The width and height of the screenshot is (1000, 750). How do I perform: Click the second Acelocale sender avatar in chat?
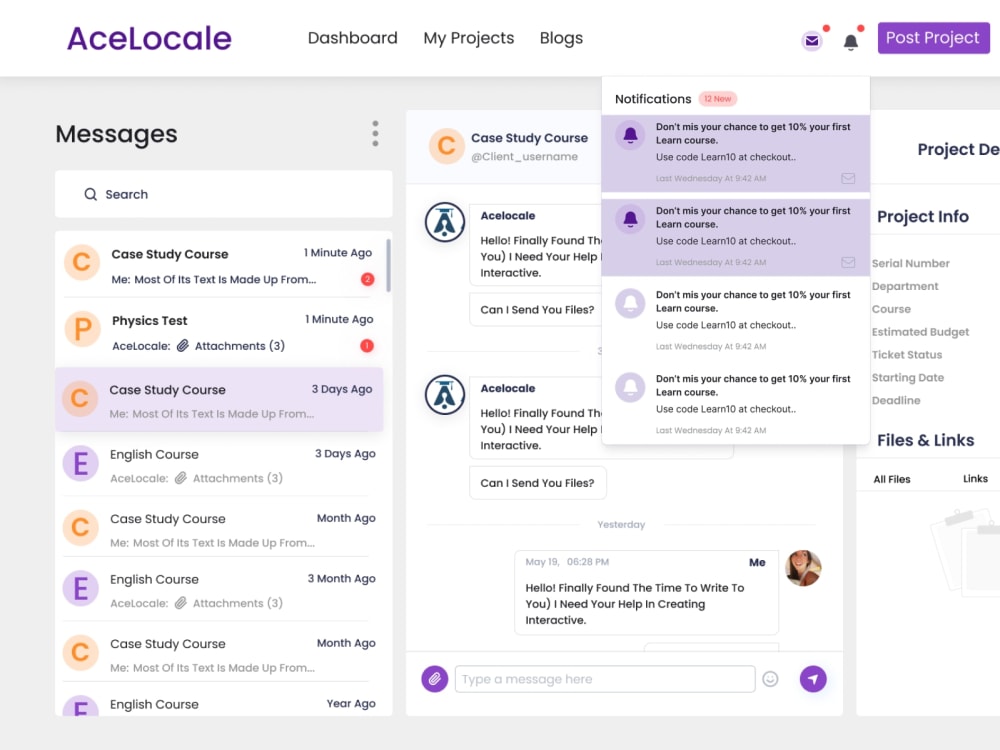tap(445, 395)
